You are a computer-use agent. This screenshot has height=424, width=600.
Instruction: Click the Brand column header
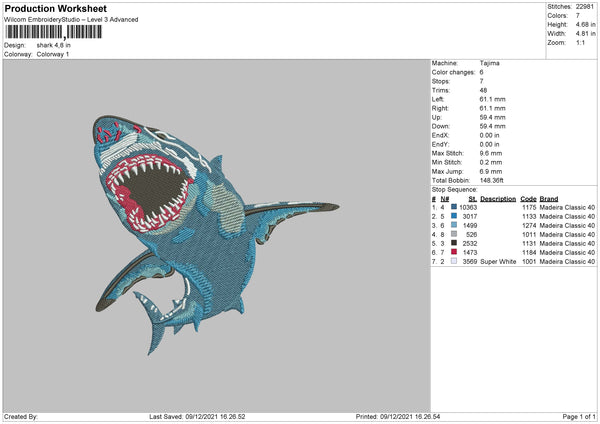[549, 198]
